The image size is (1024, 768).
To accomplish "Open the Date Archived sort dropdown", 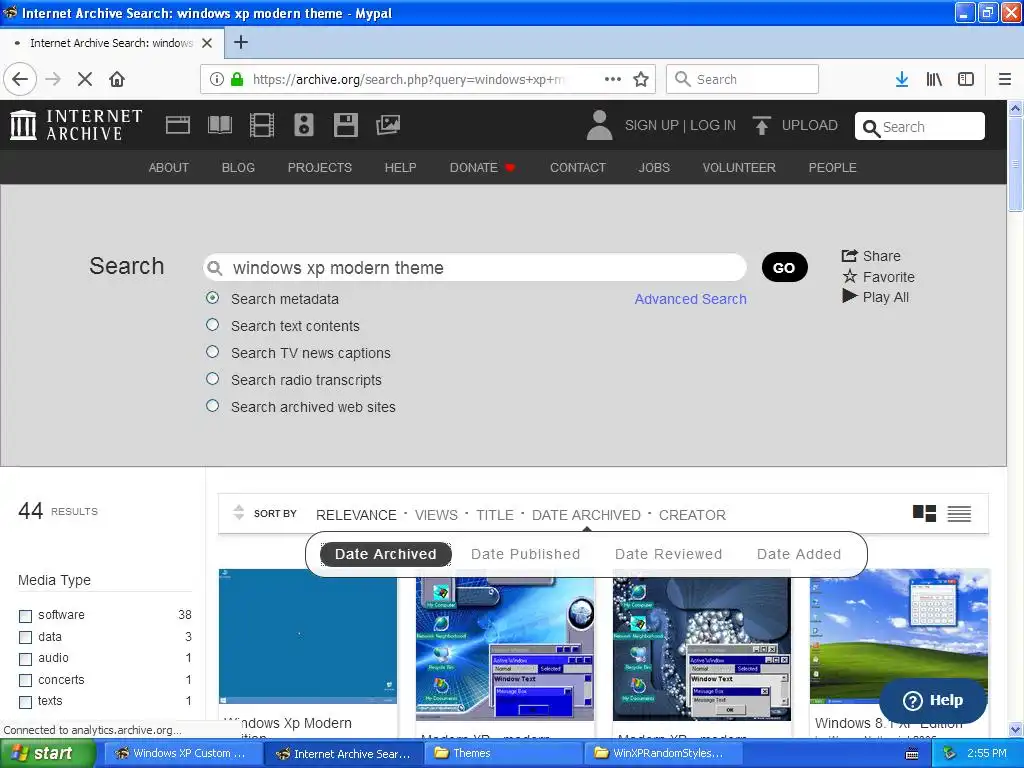I will [586, 515].
